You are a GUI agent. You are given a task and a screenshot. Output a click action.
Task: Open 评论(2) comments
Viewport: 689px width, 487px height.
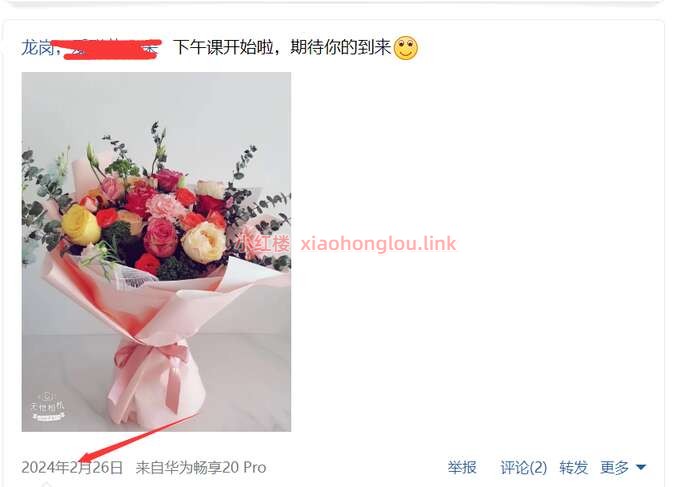523,467
